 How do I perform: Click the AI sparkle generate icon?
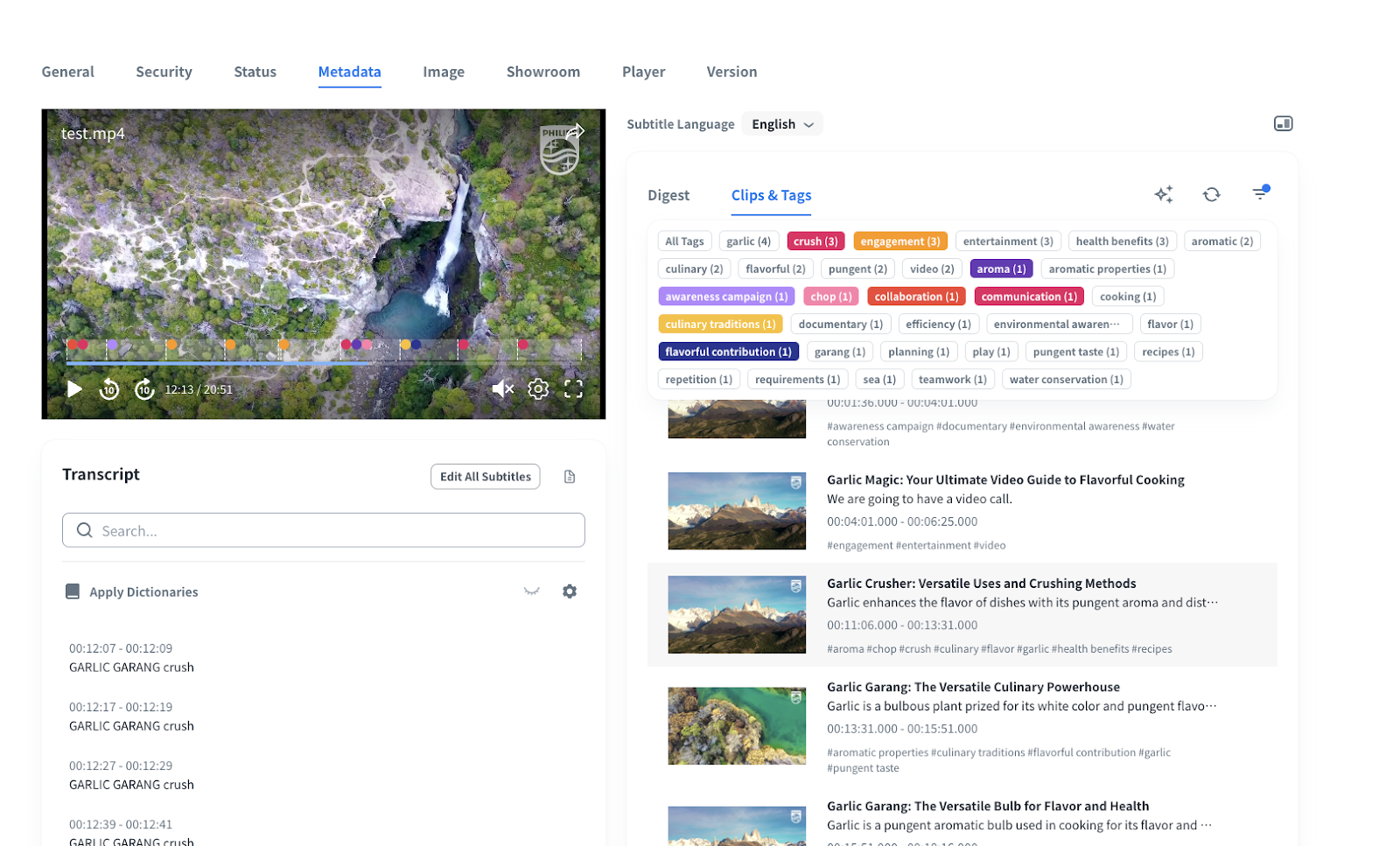(x=1163, y=194)
